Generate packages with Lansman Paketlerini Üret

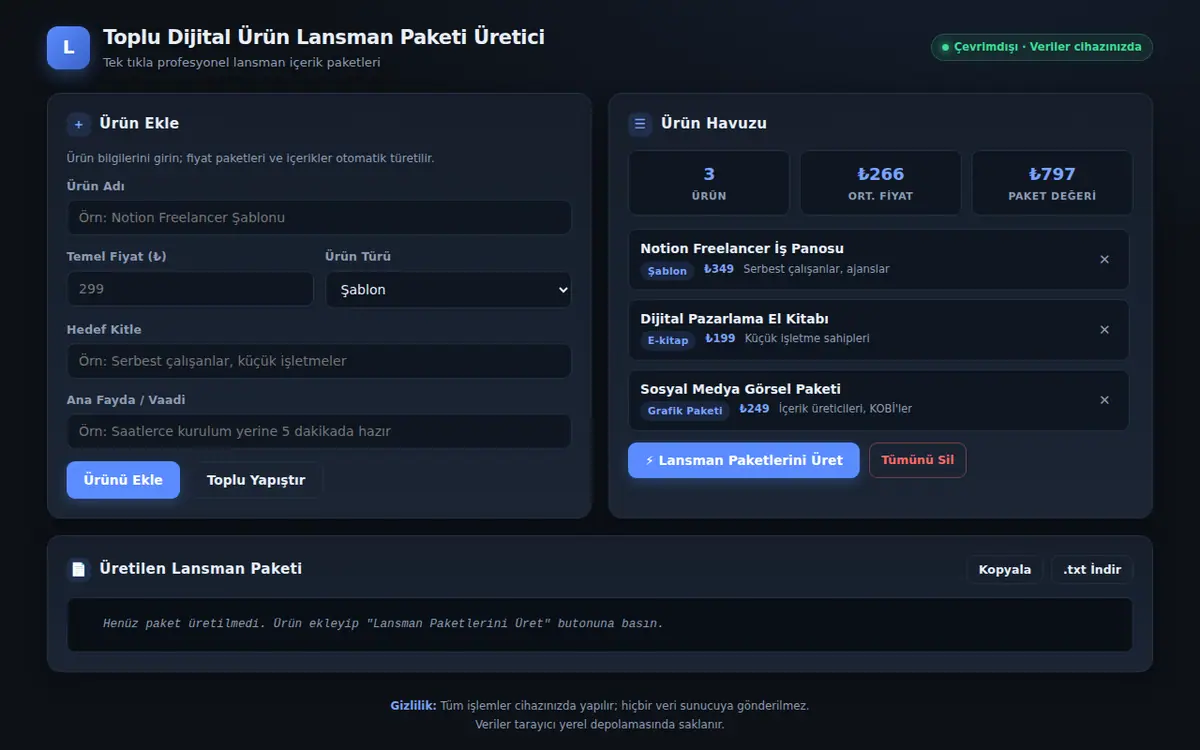pos(744,461)
